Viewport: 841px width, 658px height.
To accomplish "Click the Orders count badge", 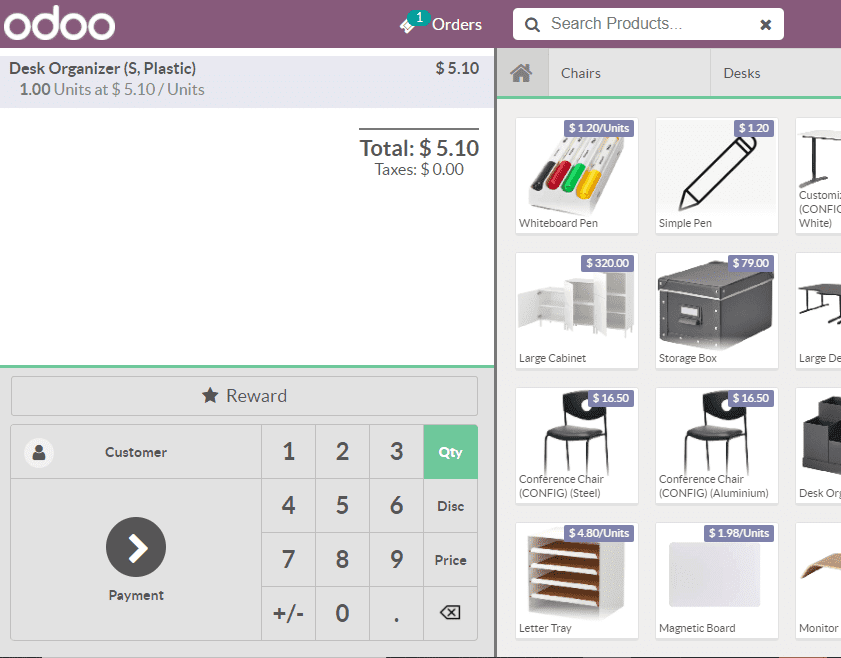I will click(419, 18).
